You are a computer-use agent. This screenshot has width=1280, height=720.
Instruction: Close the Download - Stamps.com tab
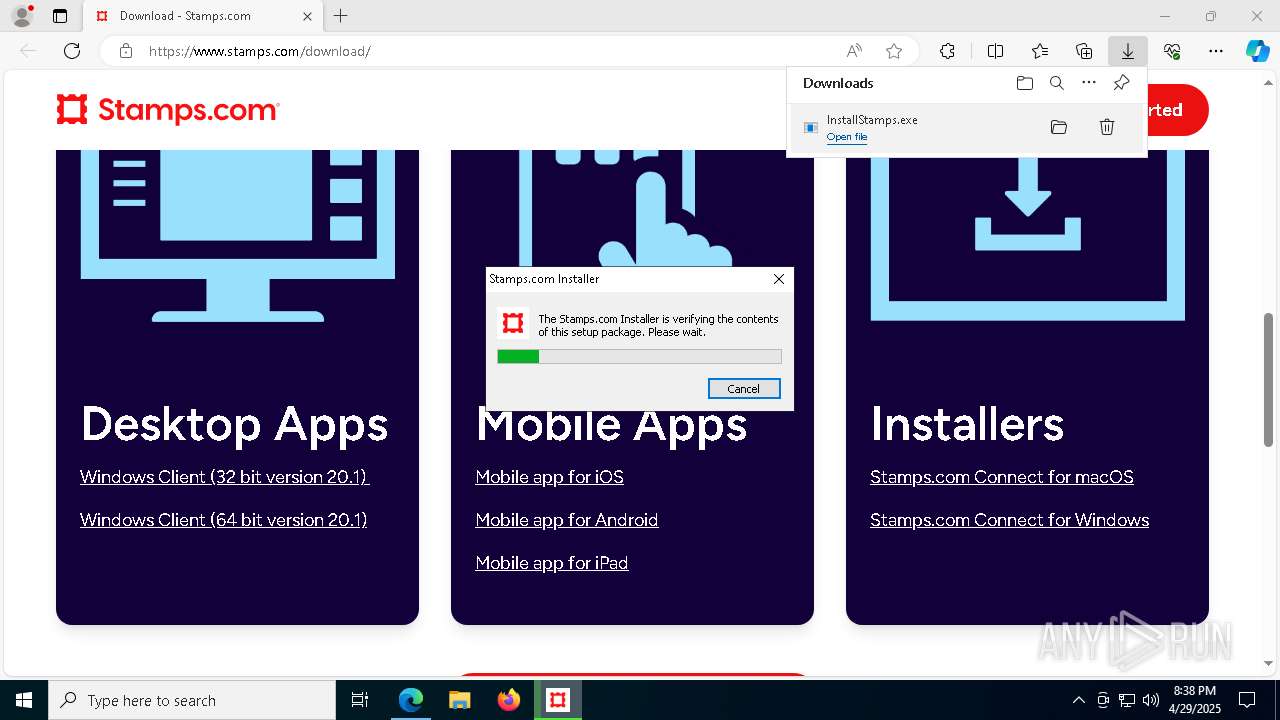(308, 16)
